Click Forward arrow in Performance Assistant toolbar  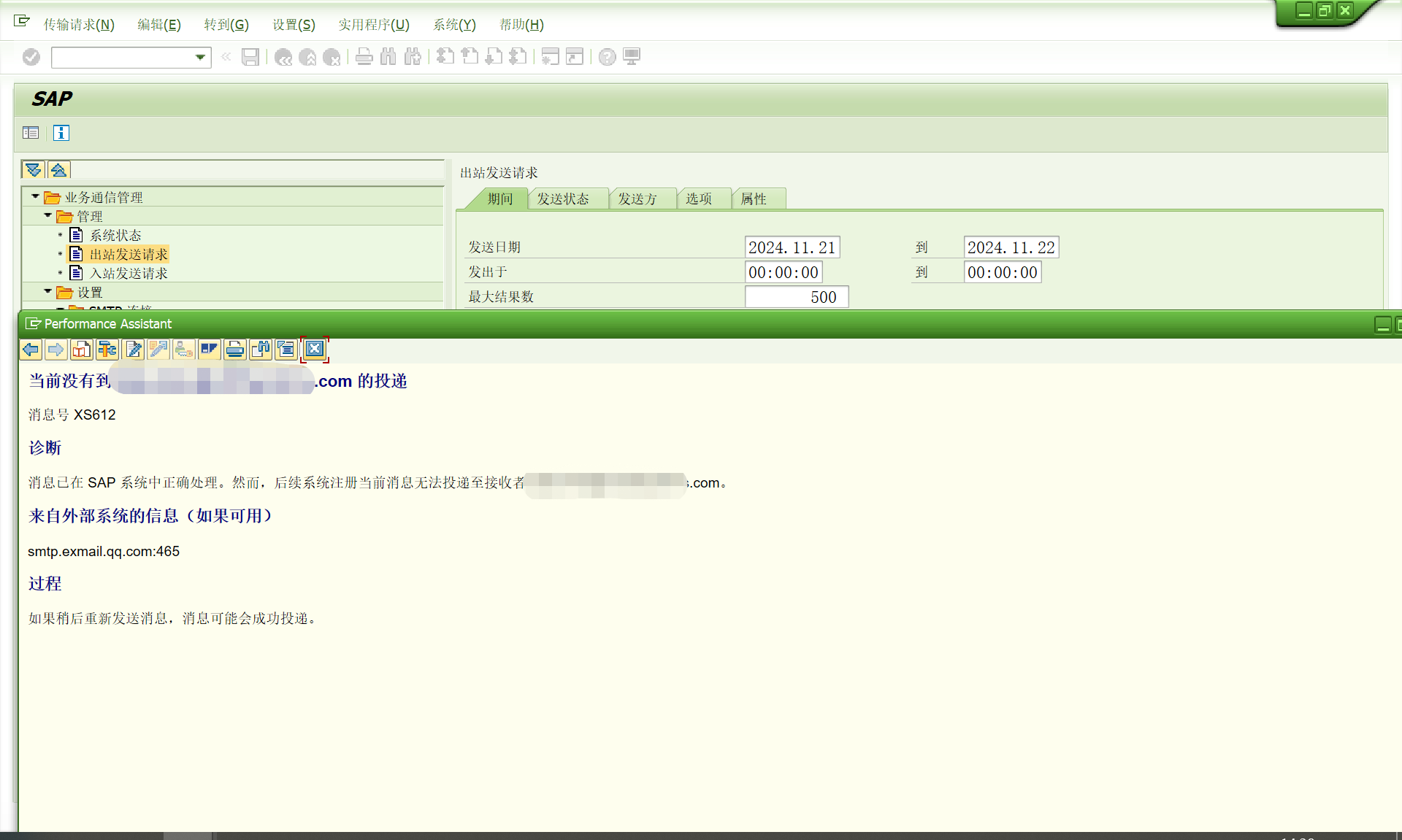point(55,350)
